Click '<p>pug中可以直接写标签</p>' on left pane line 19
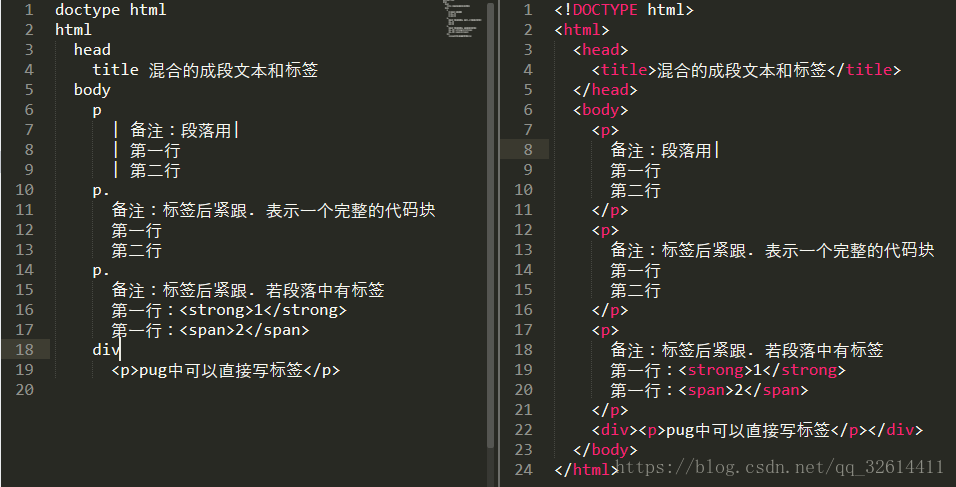The height and width of the screenshot is (487, 956). click(x=226, y=370)
